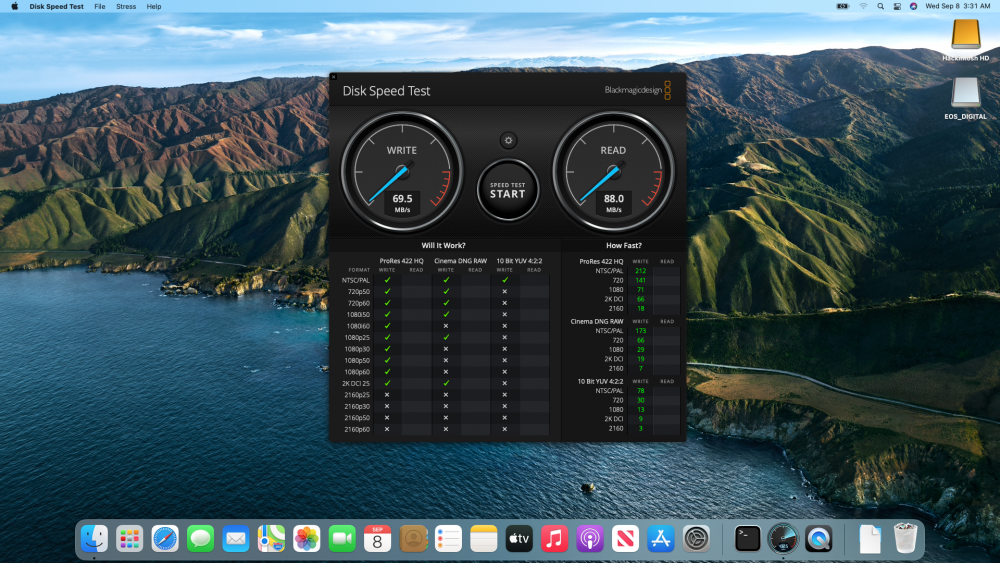Click the 'Will It Work?' heading
Viewport: 1000px width, 563px height.
coord(443,245)
